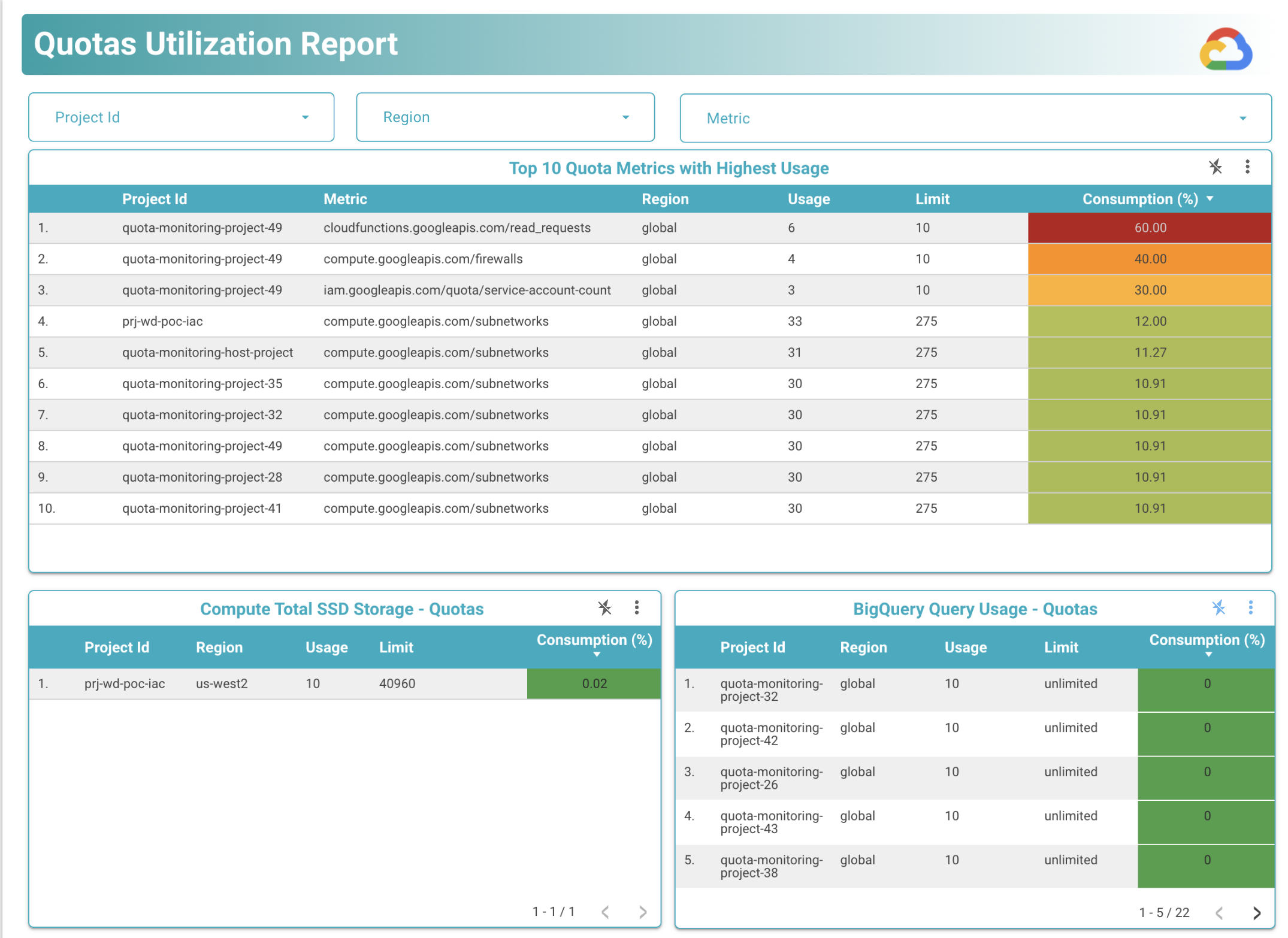Open the Region filter dropdown
This screenshot has width=1288, height=938.
(505, 117)
